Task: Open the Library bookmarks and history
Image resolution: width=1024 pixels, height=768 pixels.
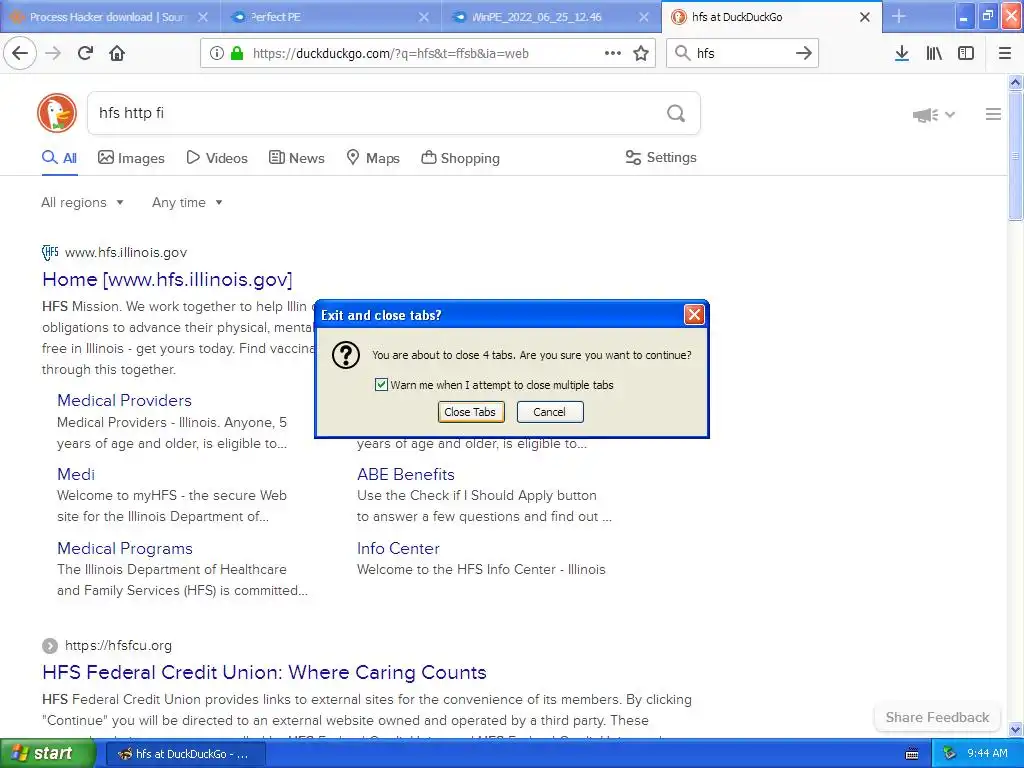Action: 934,53
